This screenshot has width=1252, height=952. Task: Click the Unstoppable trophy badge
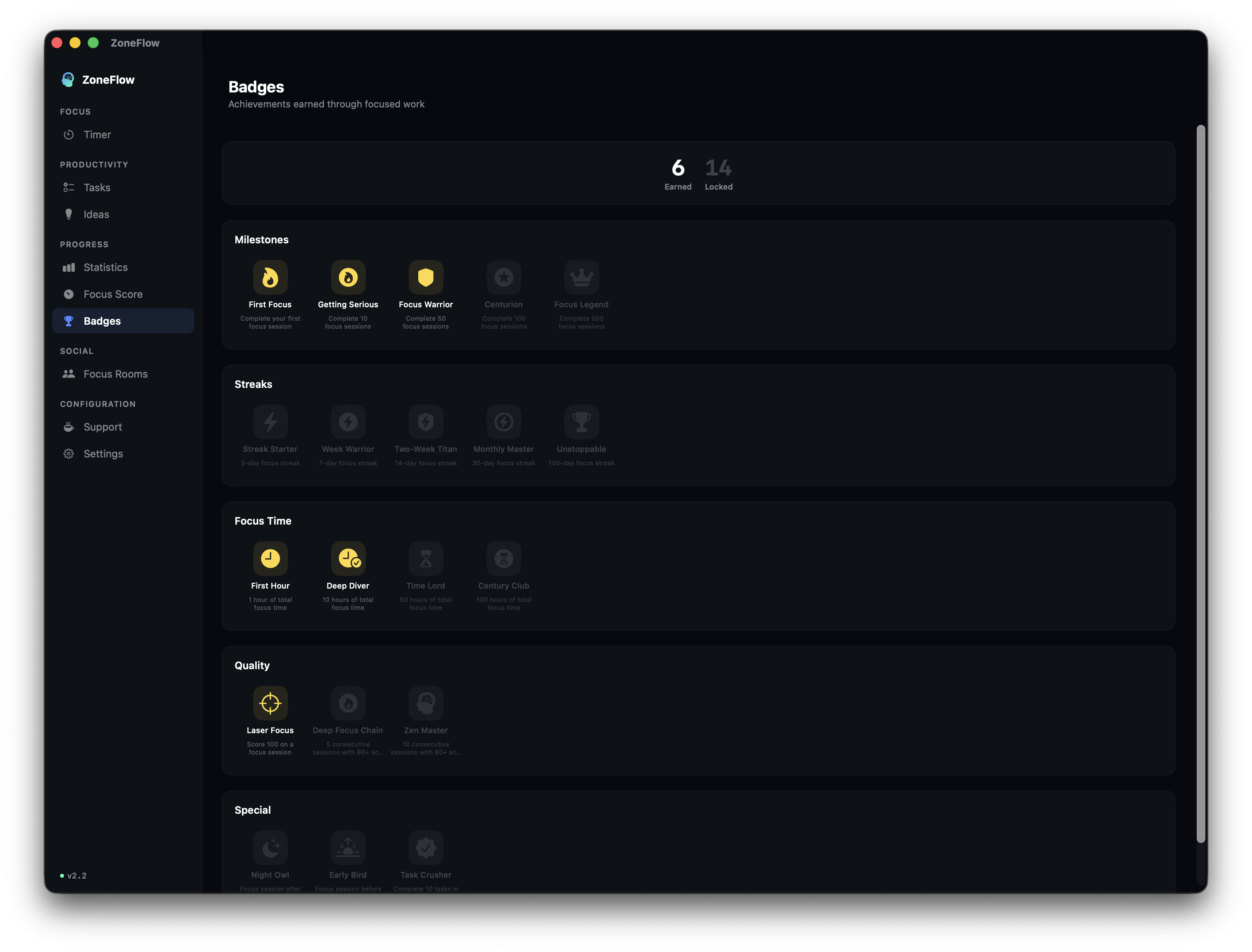pyautogui.click(x=581, y=421)
